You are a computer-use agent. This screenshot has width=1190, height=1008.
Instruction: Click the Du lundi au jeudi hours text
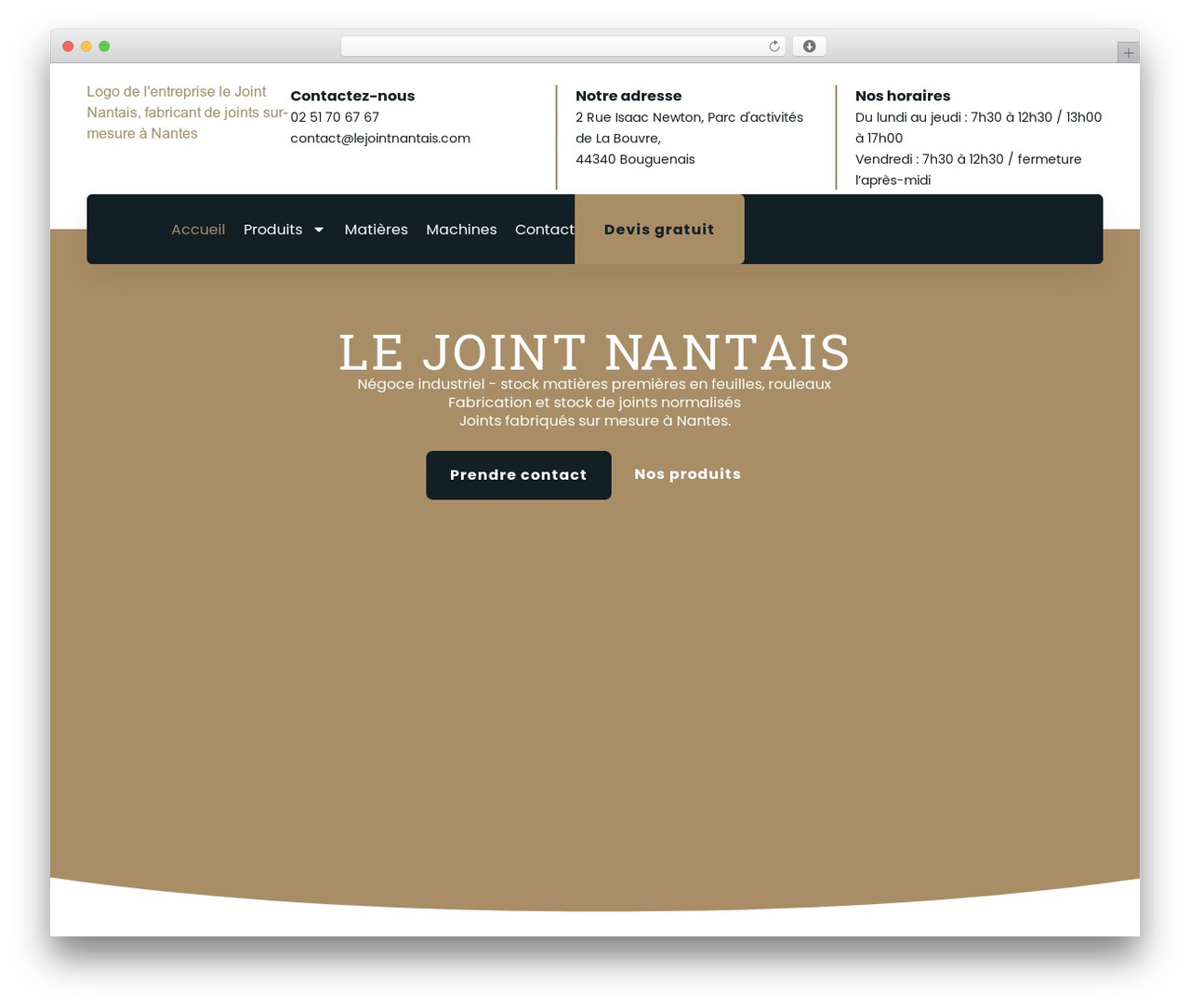point(978,127)
